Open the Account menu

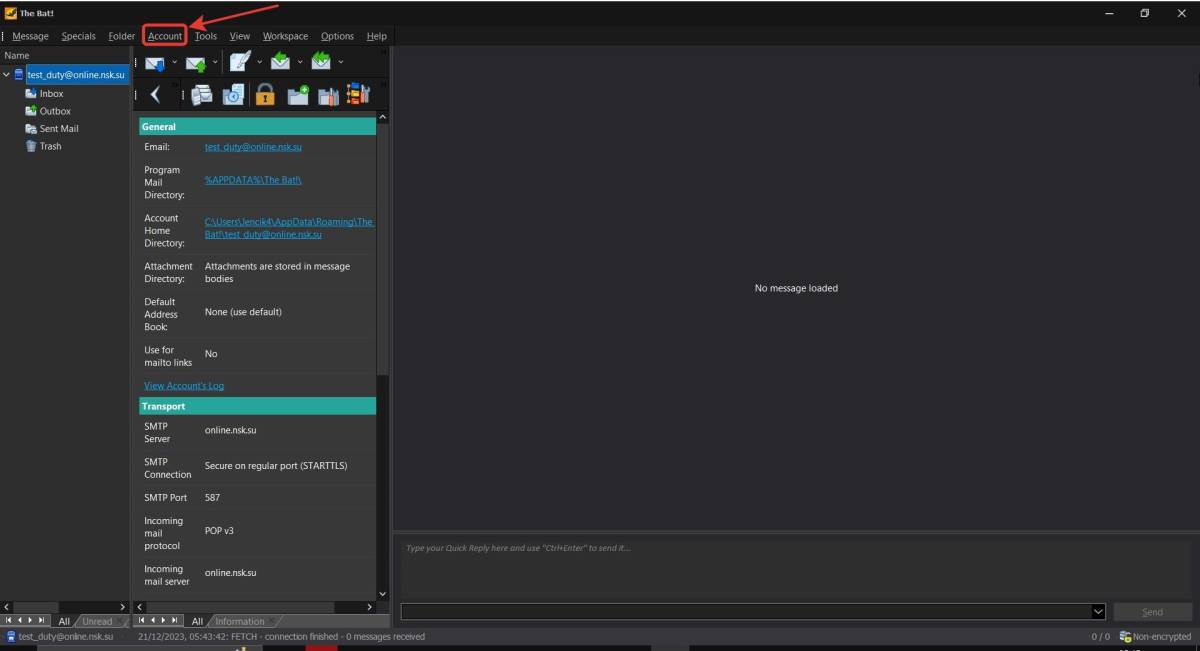pos(165,36)
